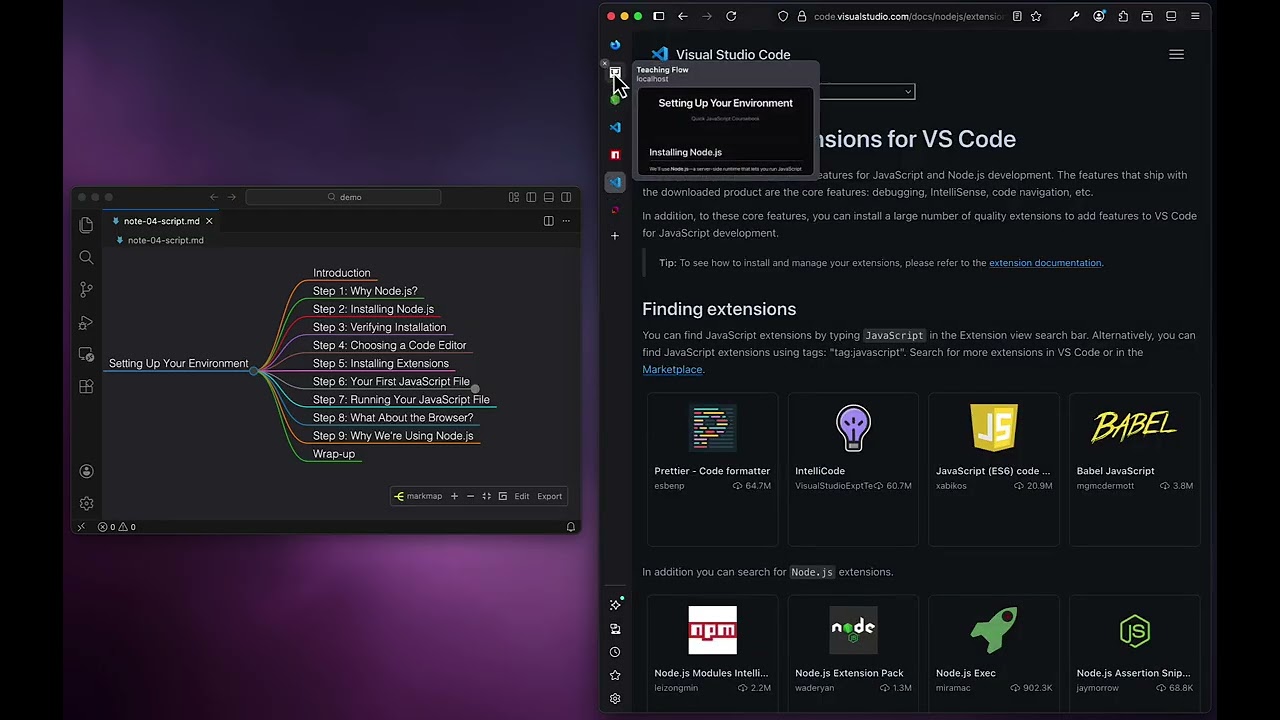Zoom out the markmap with the minus icon

[470, 496]
